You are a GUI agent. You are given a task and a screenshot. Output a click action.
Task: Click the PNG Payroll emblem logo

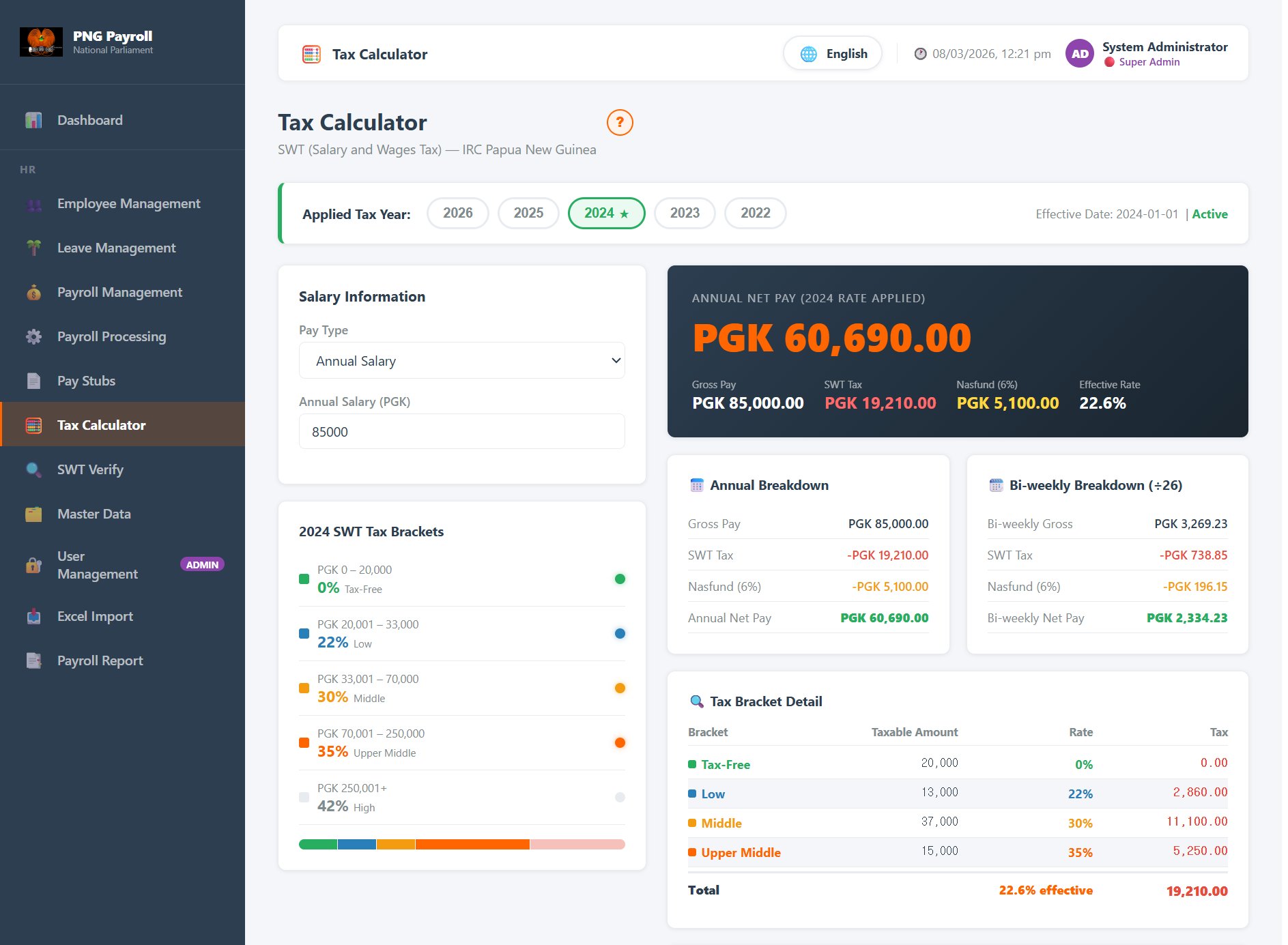[x=41, y=42]
